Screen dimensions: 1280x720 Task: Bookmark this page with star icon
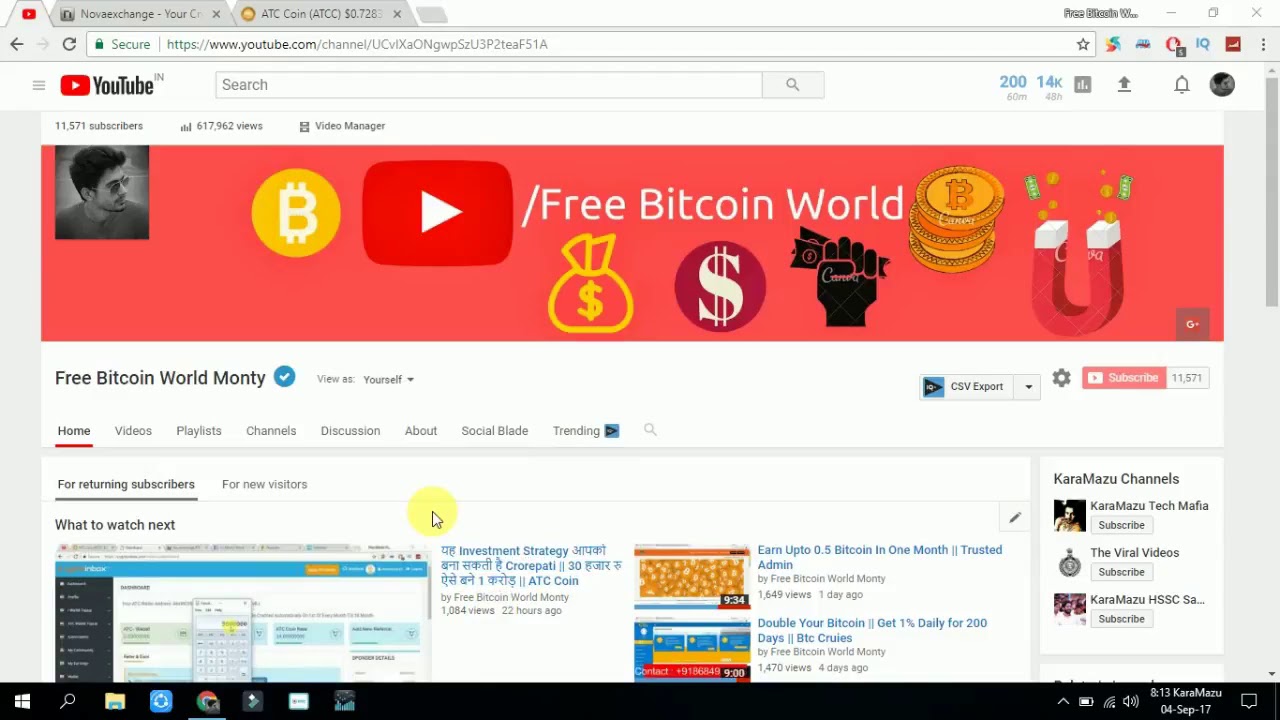click(x=1082, y=44)
